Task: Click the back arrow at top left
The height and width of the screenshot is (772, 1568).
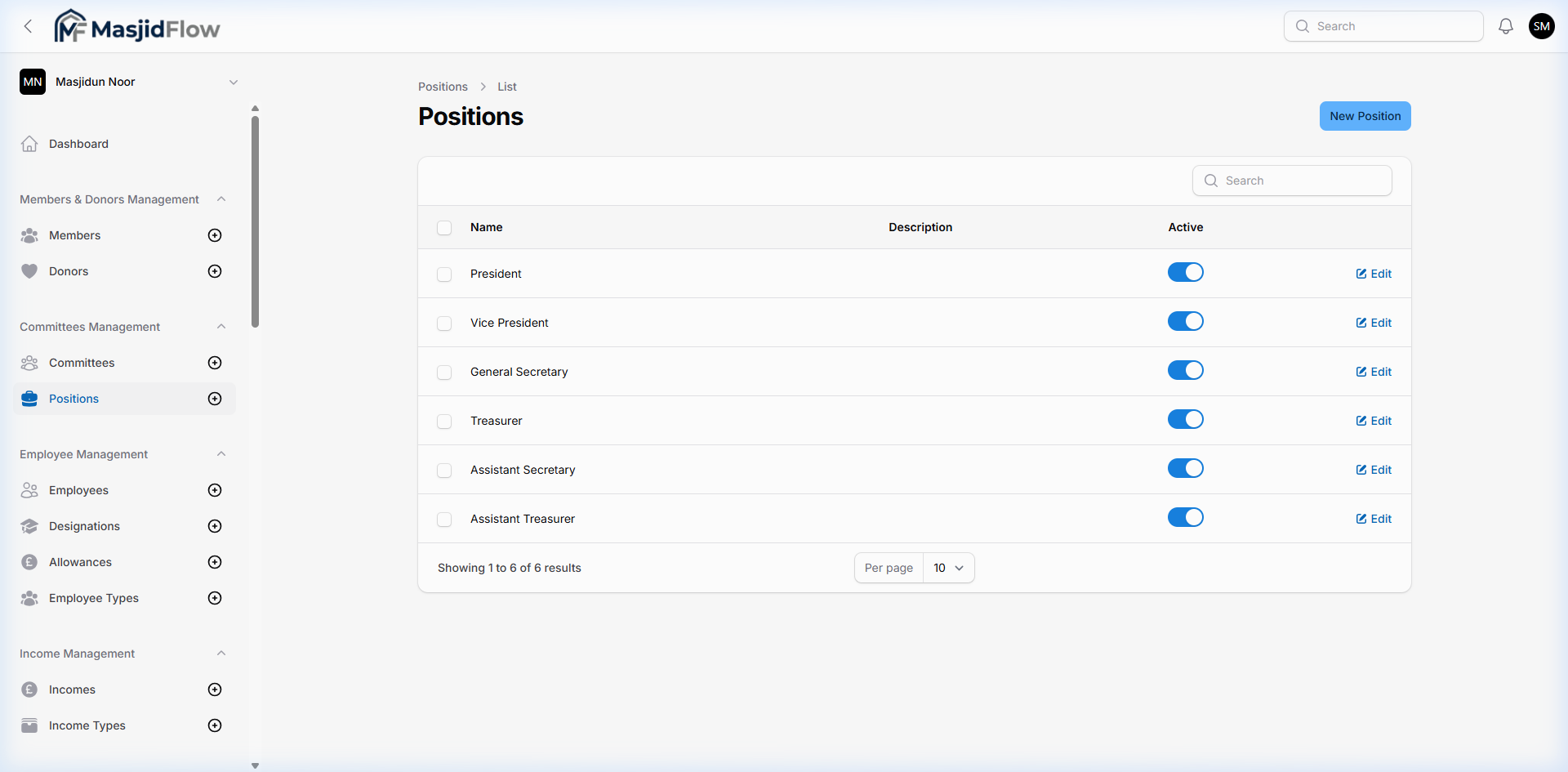Action: [29, 26]
